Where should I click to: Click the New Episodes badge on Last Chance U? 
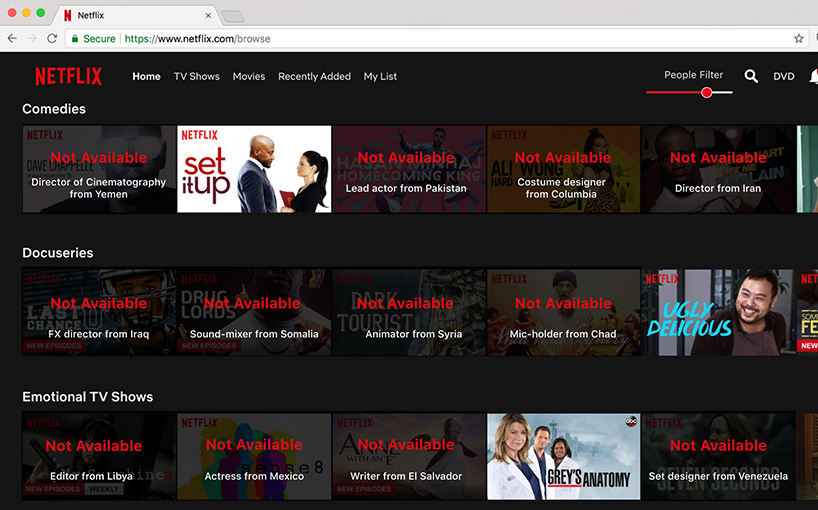(x=53, y=346)
